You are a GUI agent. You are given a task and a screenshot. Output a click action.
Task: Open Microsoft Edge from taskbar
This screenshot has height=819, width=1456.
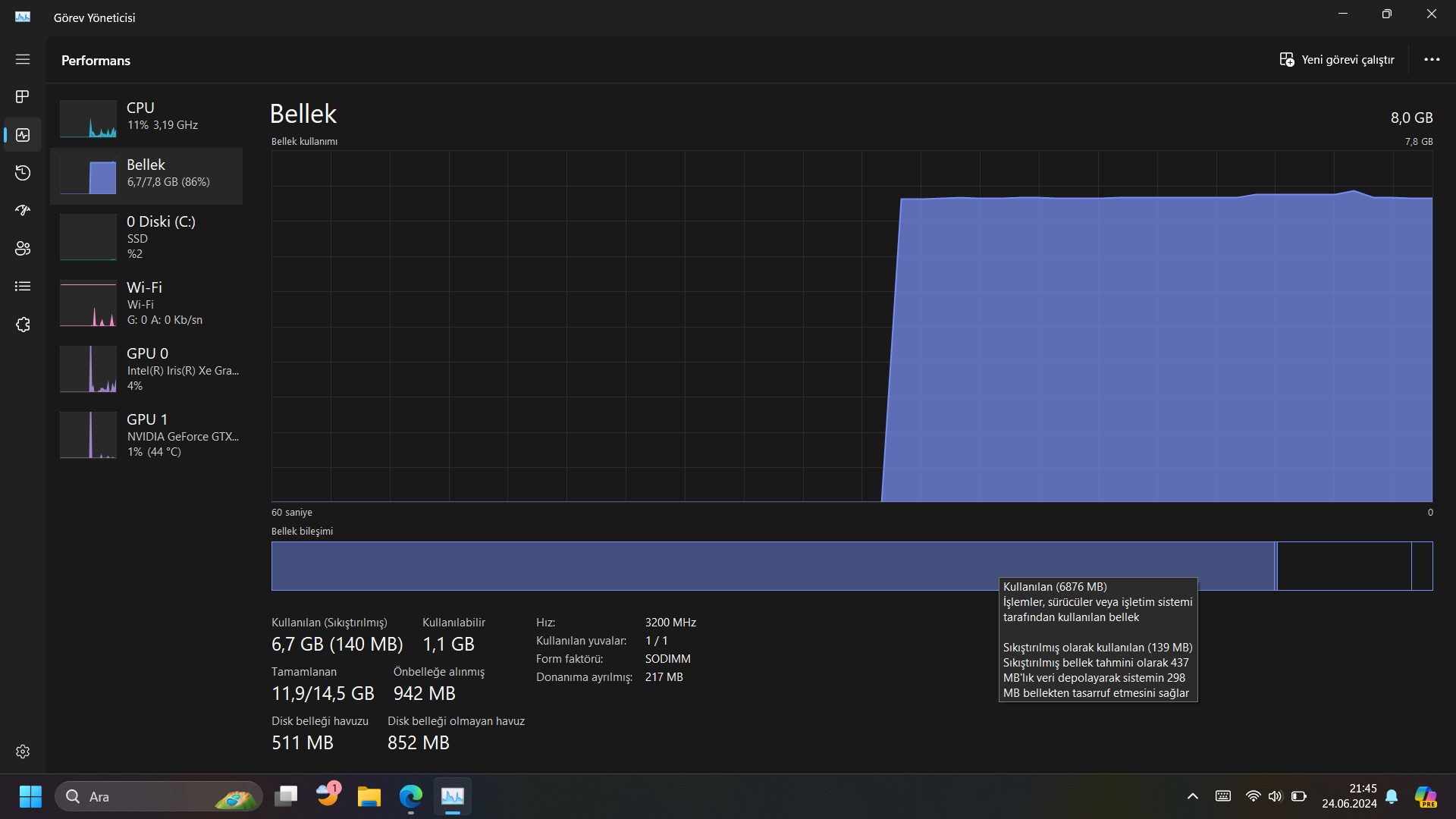click(411, 796)
